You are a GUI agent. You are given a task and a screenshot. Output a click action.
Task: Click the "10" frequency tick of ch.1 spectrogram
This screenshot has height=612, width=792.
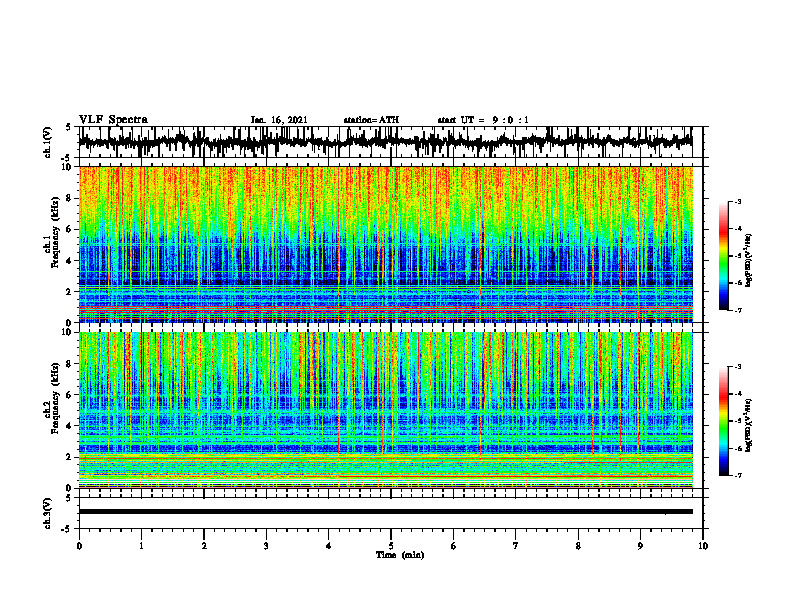pos(69,167)
